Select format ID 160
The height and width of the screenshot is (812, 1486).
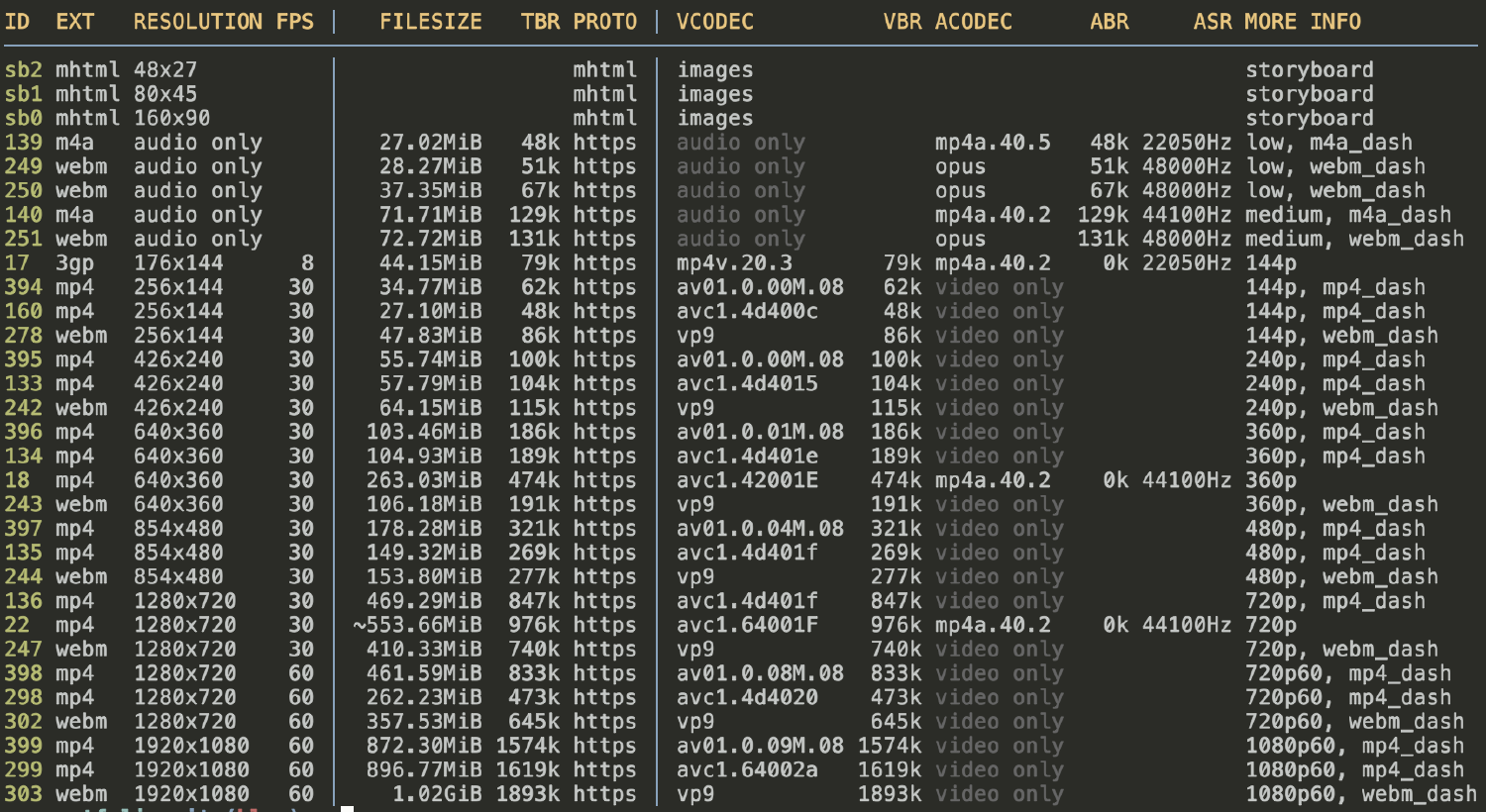24,311
